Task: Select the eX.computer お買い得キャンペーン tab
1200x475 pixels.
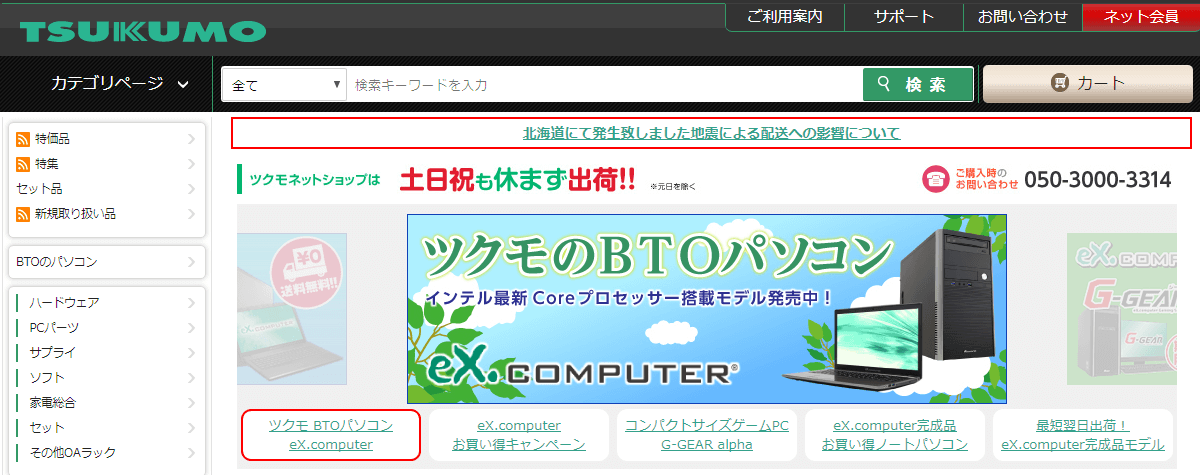Action: point(519,435)
